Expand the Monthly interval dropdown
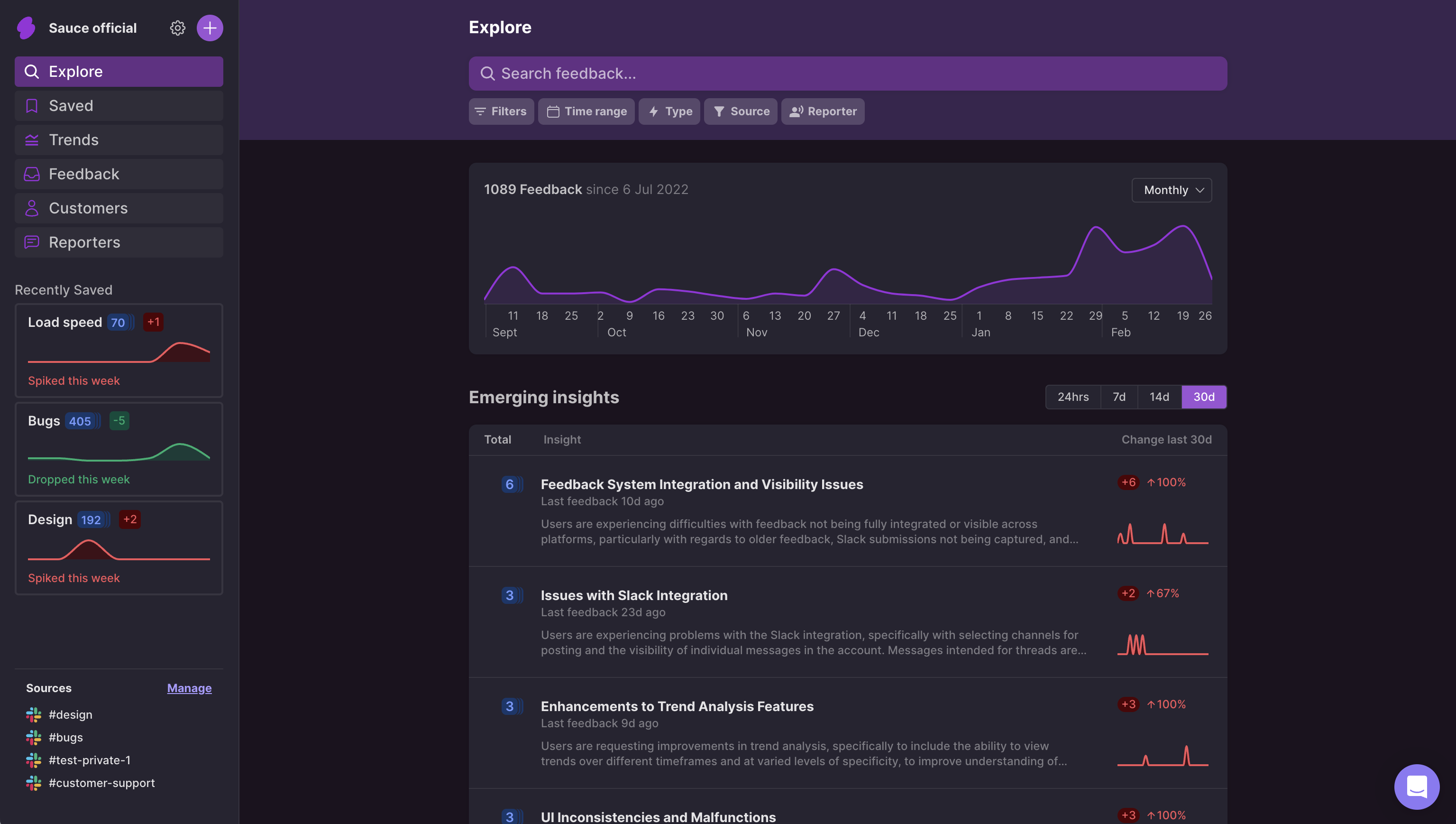Image resolution: width=1456 pixels, height=824 pixels. pos(1172,190)
